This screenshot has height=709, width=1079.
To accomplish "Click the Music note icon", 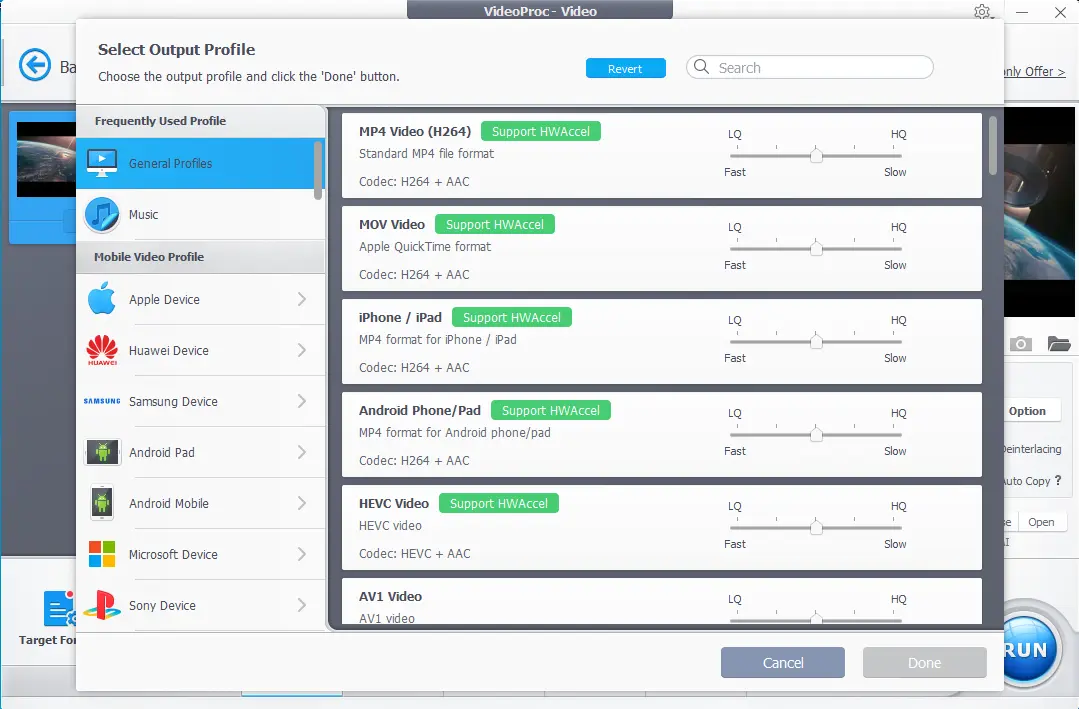I will click(x=102, y=214).
